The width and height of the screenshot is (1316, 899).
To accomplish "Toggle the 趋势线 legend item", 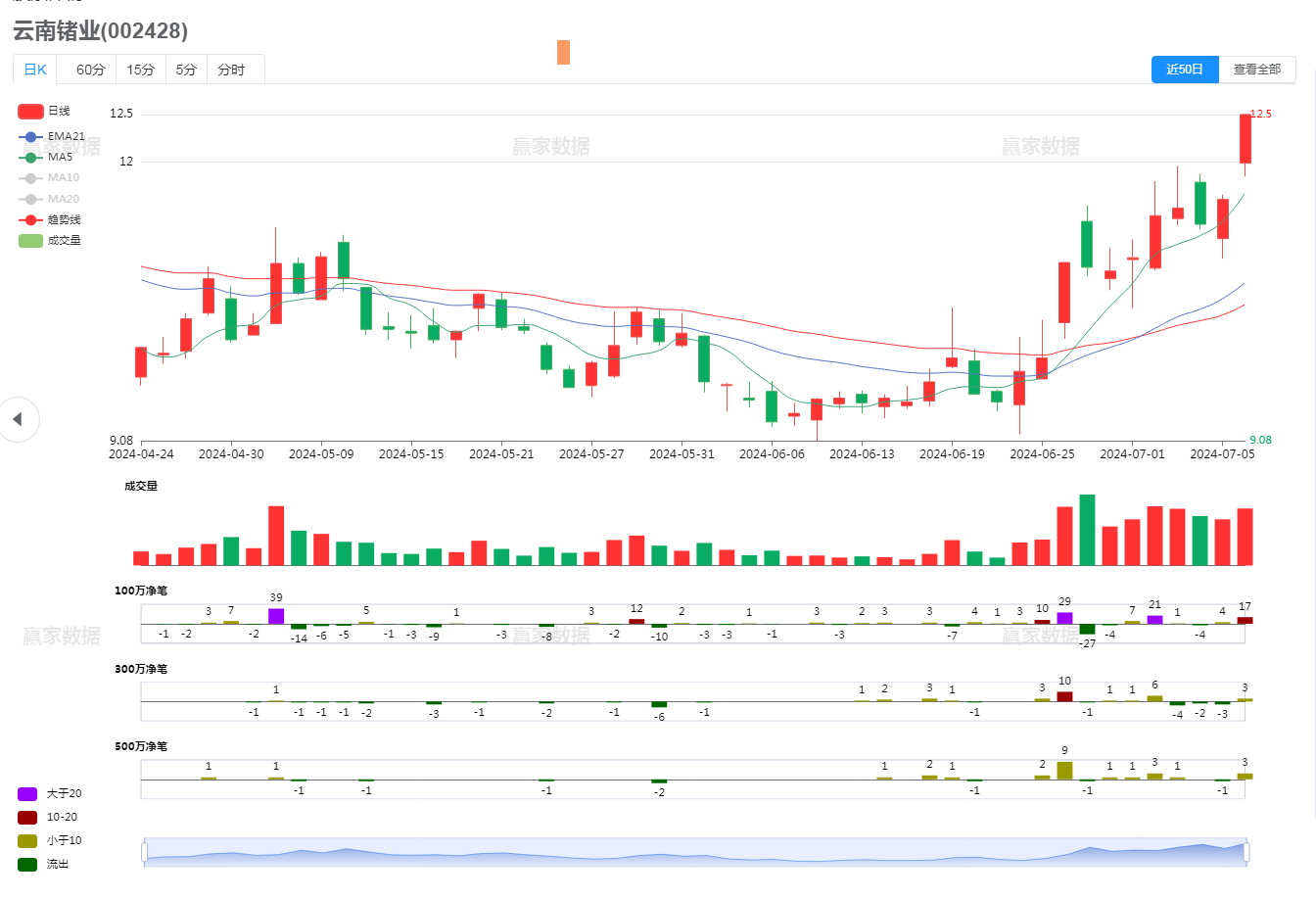I will coord(49,219).
